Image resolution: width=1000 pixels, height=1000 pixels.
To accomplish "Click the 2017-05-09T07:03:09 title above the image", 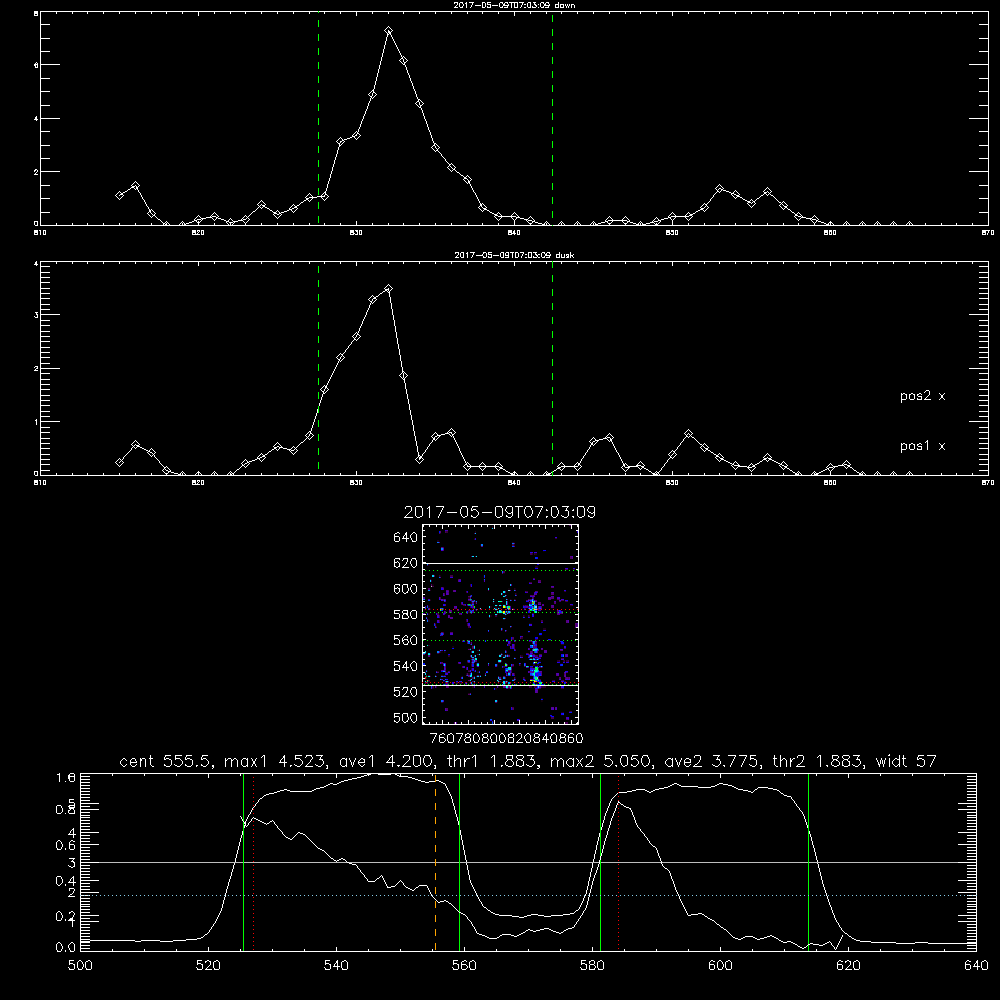I will pos(499,512).
